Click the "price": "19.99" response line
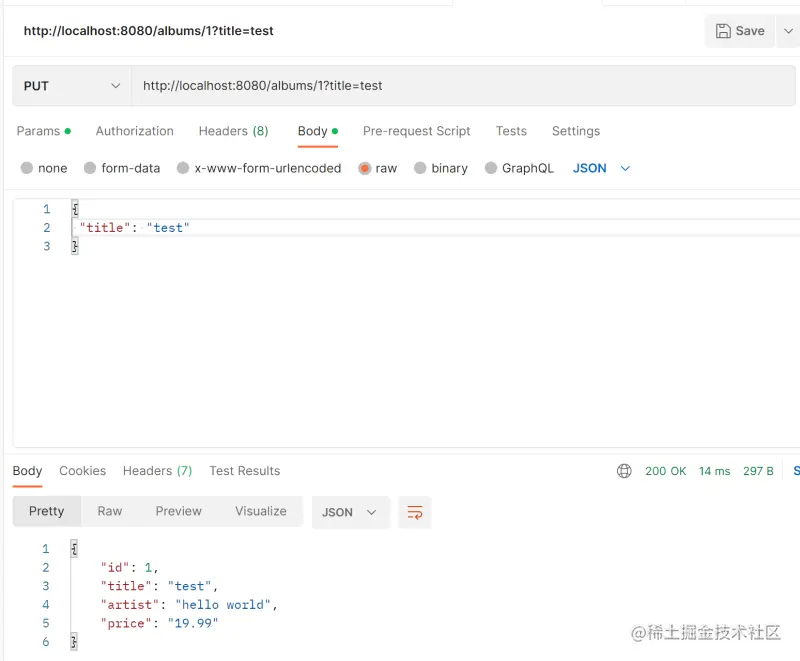 159,623
